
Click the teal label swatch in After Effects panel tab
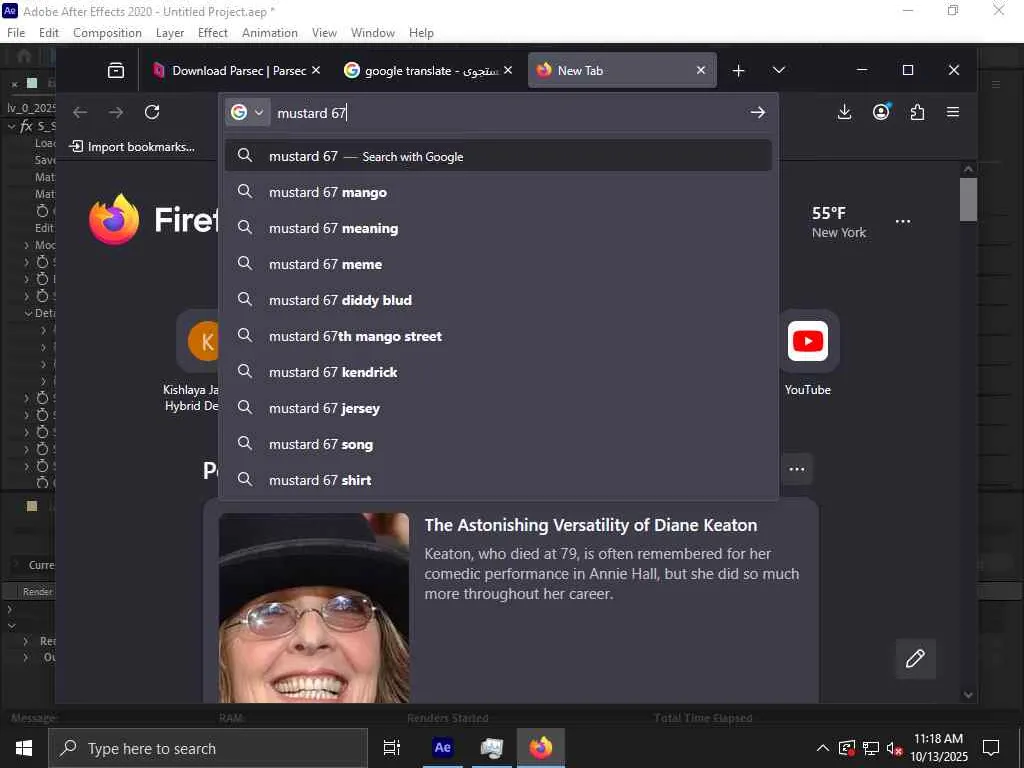32,83
